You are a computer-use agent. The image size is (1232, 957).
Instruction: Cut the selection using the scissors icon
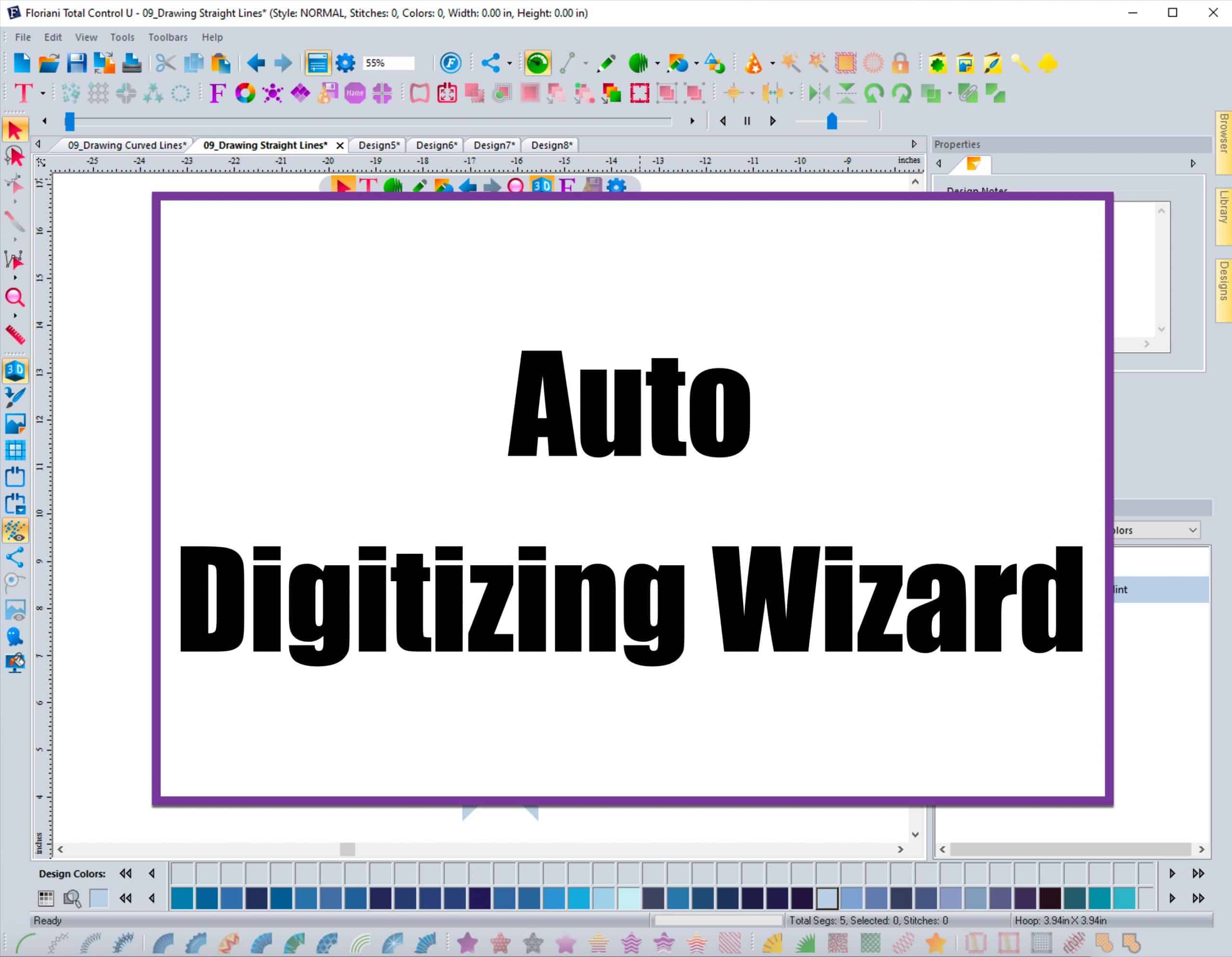click(x=165, y=63)
